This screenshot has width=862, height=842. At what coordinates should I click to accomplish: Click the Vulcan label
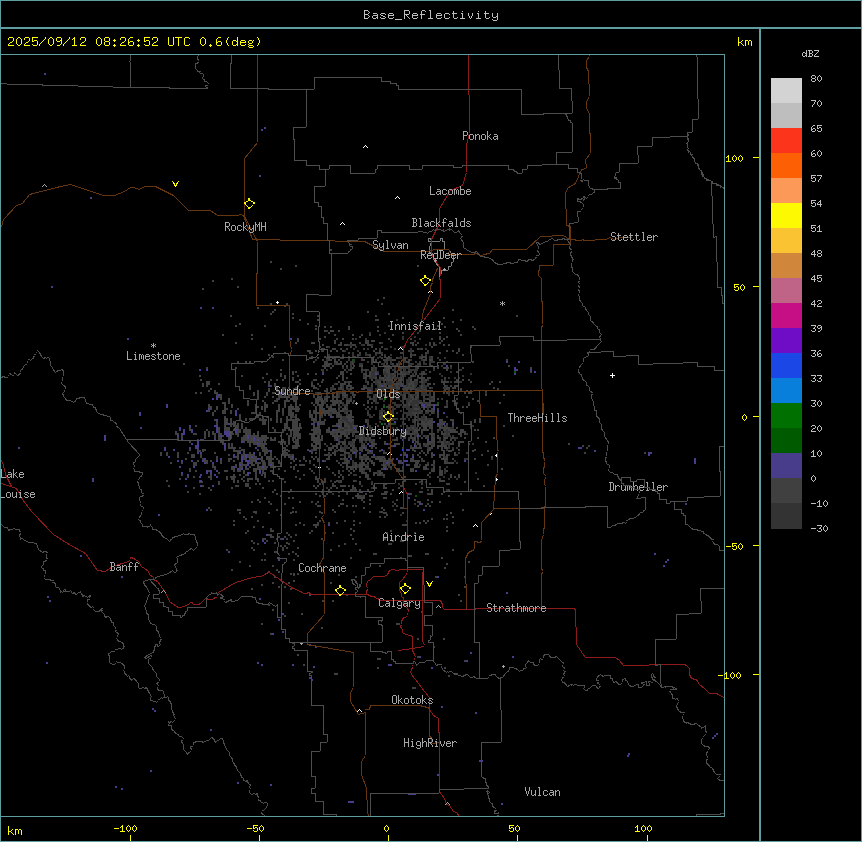(x=543, y=792)
